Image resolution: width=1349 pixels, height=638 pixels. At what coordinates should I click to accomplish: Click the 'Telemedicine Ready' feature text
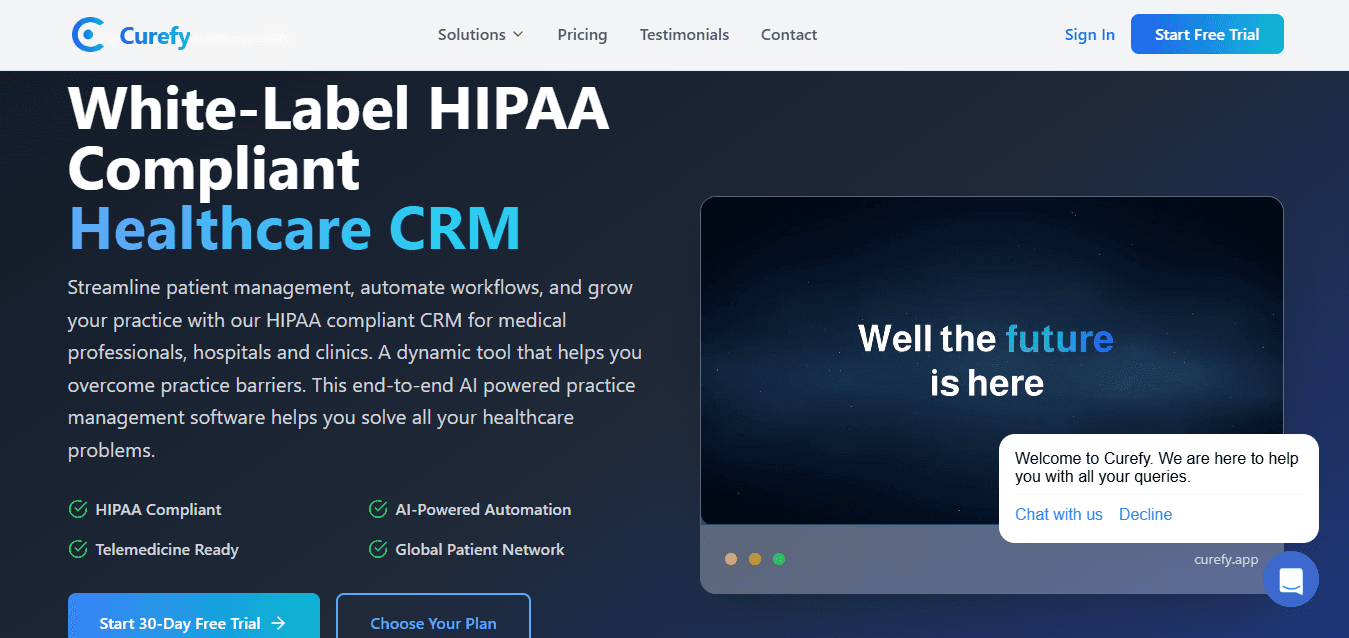[167, 549]
